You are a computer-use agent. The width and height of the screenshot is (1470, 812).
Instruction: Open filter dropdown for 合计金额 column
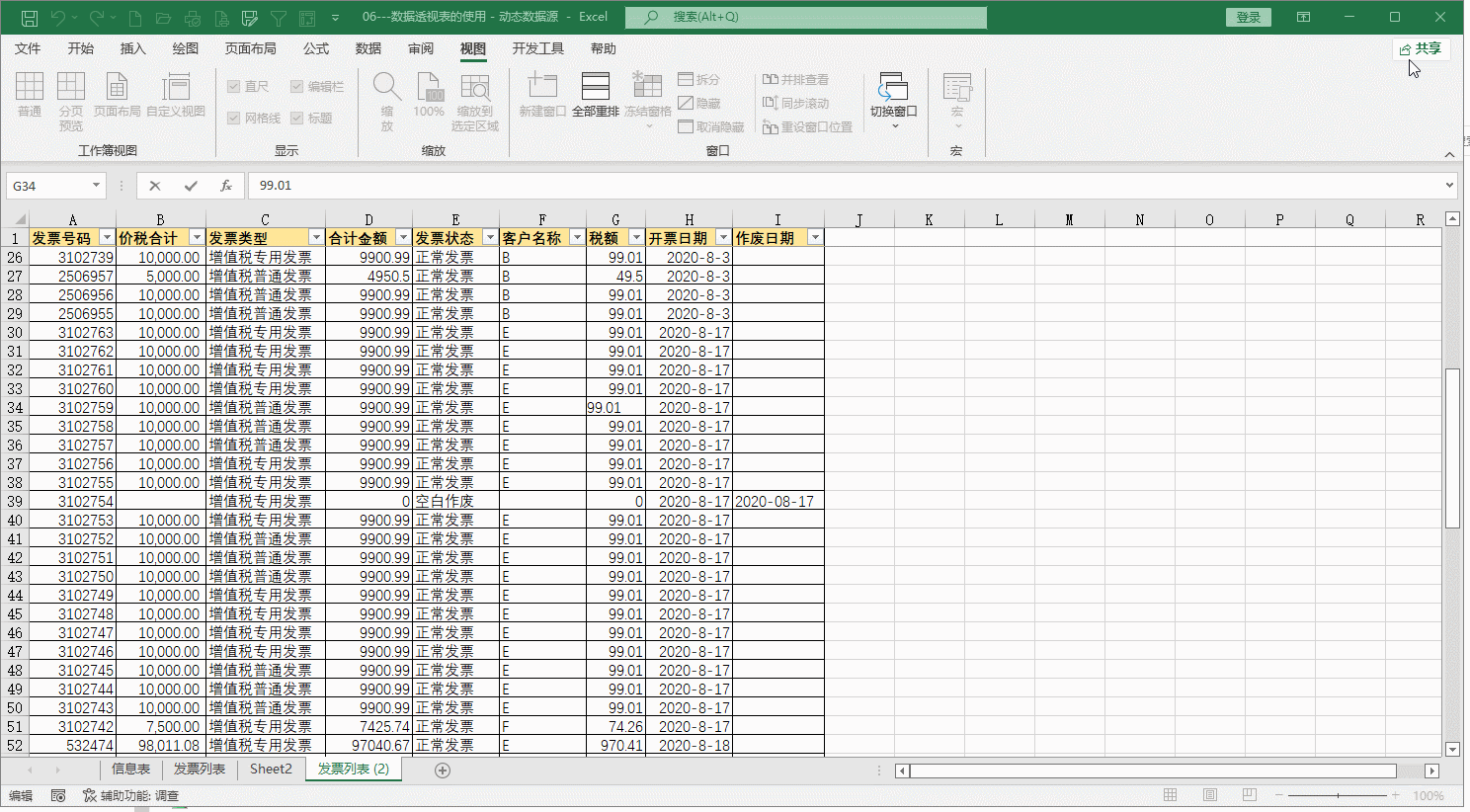403,238
